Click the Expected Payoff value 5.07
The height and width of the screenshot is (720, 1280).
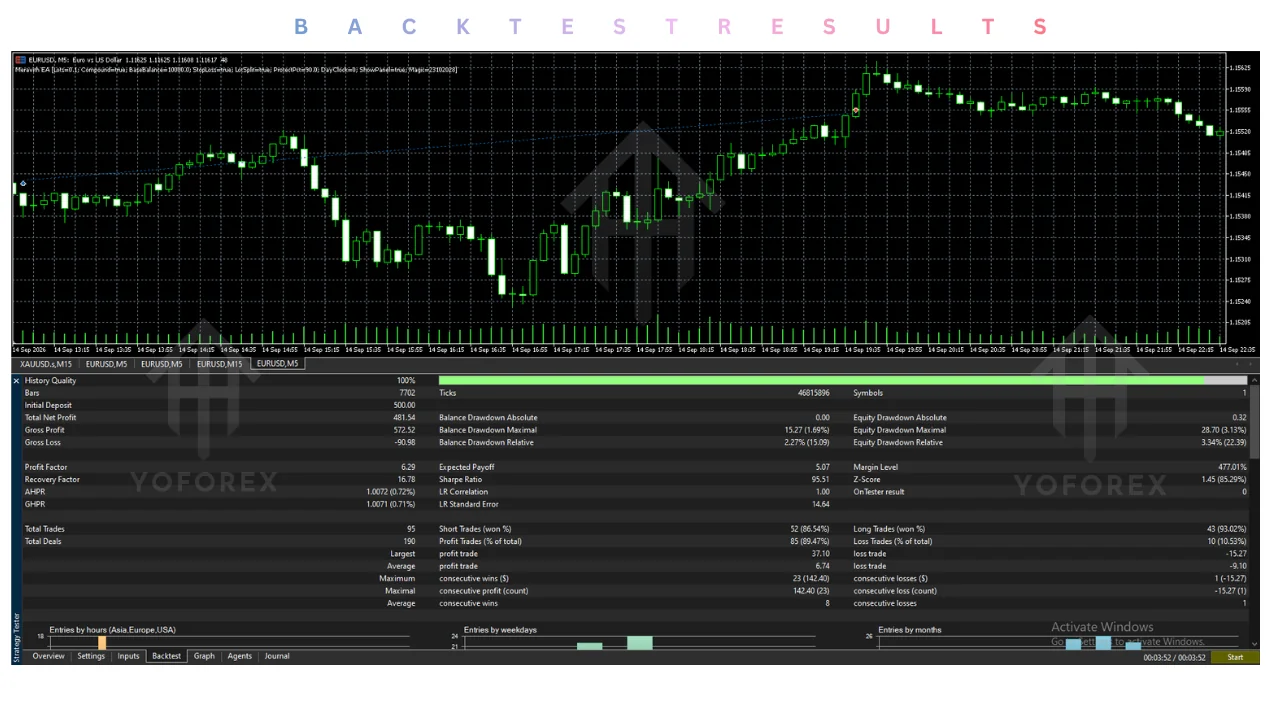[822, 467]
